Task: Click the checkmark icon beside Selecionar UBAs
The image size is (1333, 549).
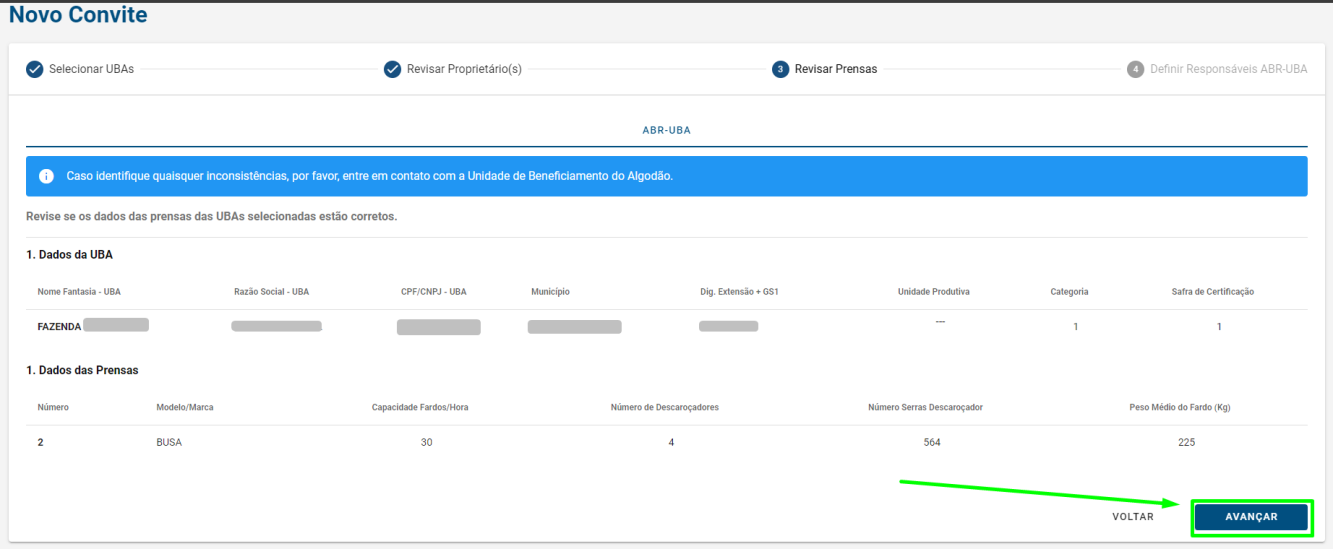Action: tap(34, 69)
